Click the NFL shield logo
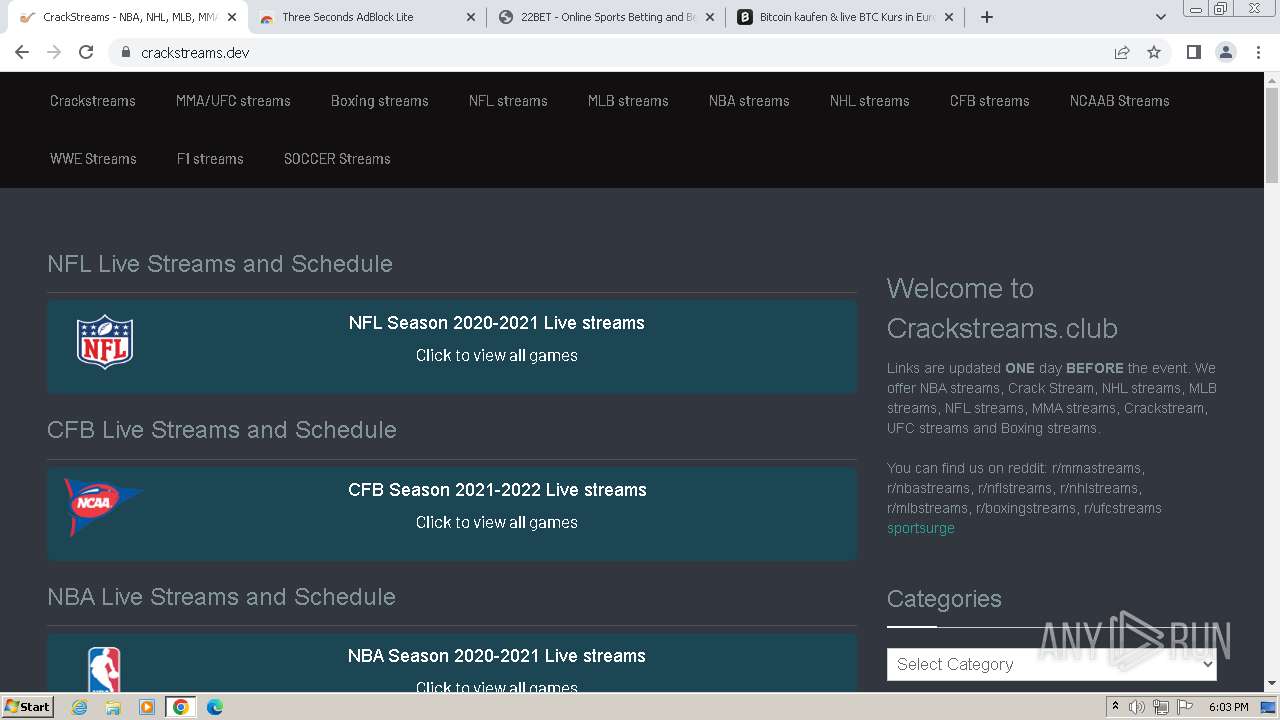The image size is (1280, 720). (105, 342)
